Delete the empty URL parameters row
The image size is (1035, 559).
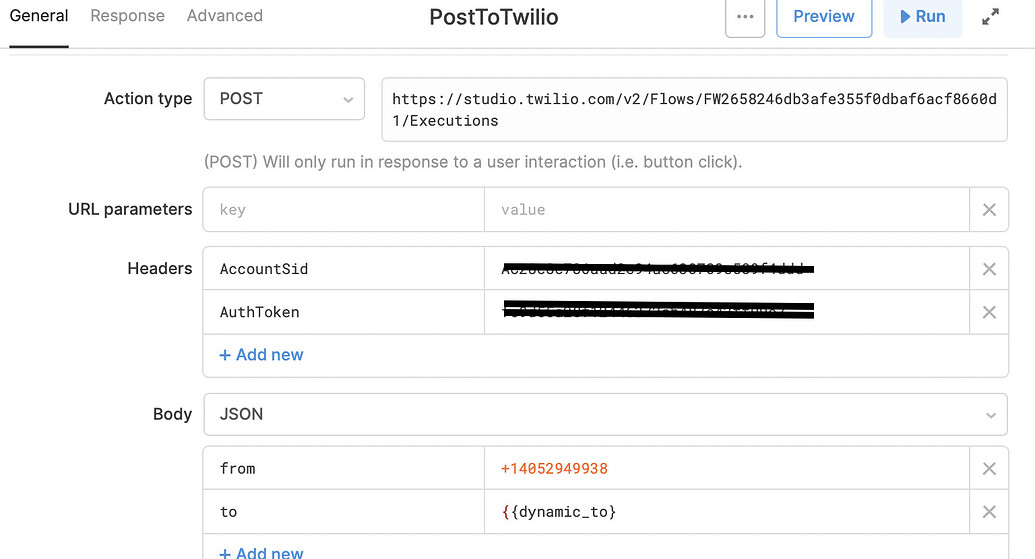coord(989,210)
